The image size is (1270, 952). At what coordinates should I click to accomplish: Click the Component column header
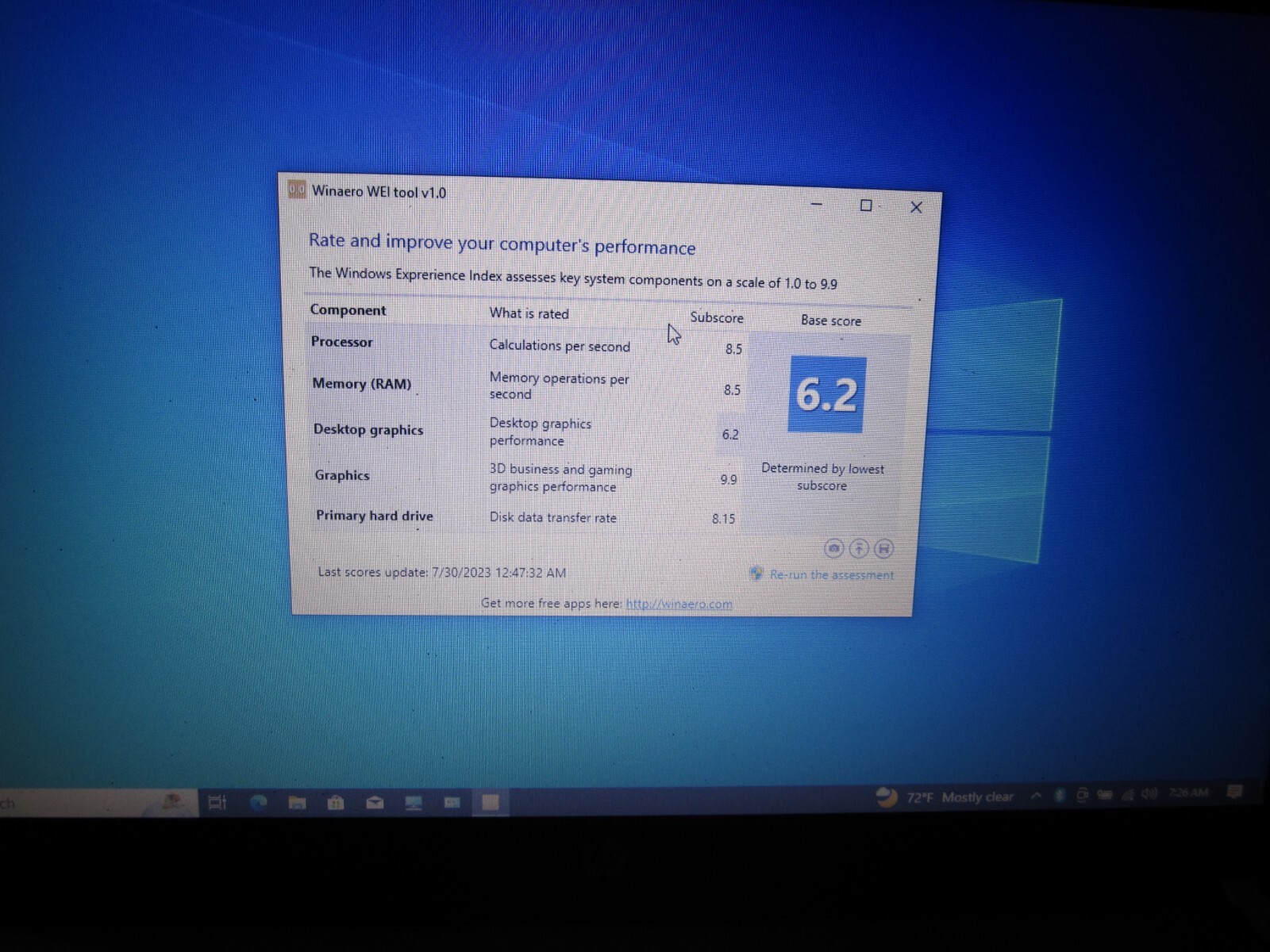click(x=348, y=310)
